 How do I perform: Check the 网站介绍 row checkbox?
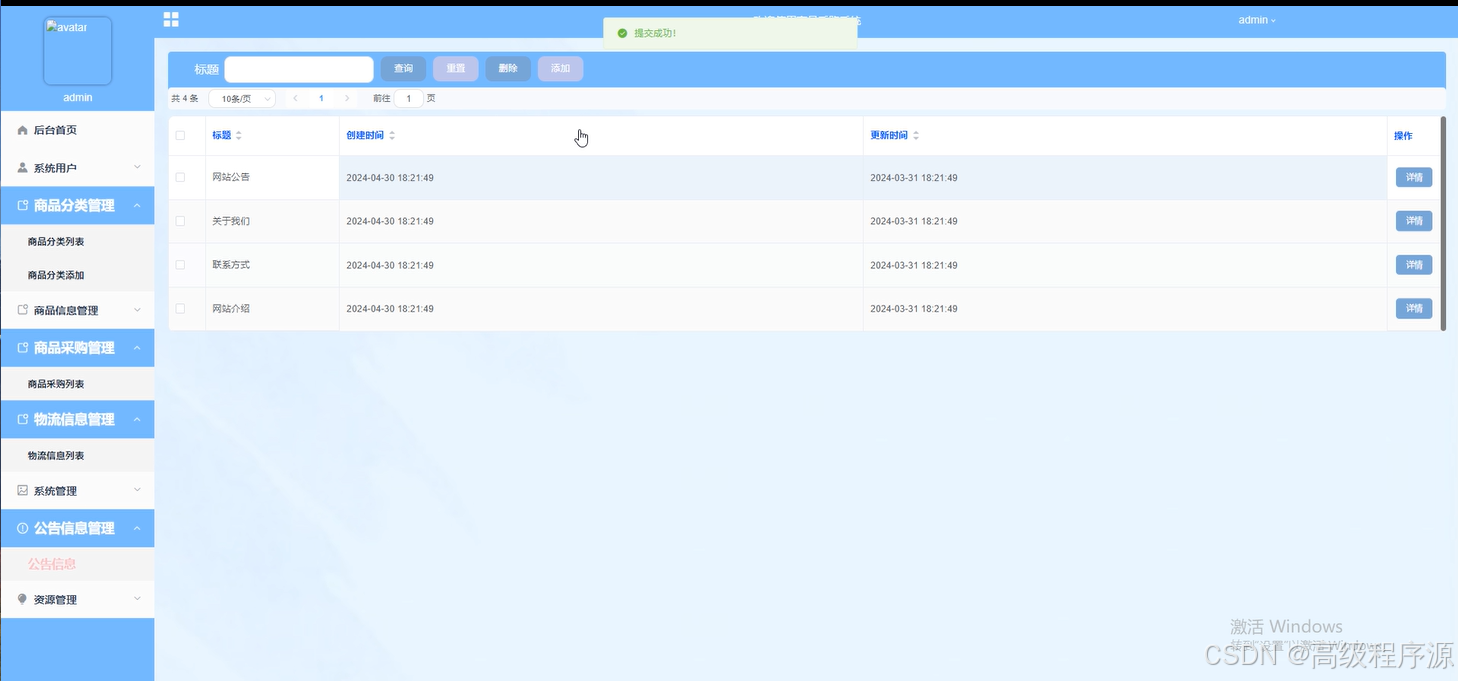point(180,309)
